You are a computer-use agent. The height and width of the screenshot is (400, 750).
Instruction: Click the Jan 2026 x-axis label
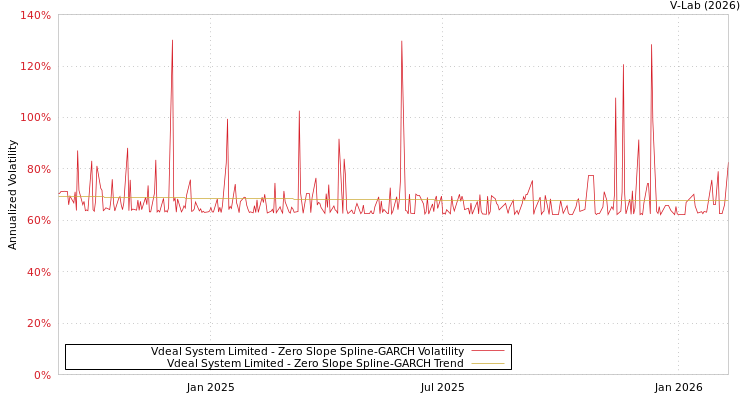click(678, 388)
